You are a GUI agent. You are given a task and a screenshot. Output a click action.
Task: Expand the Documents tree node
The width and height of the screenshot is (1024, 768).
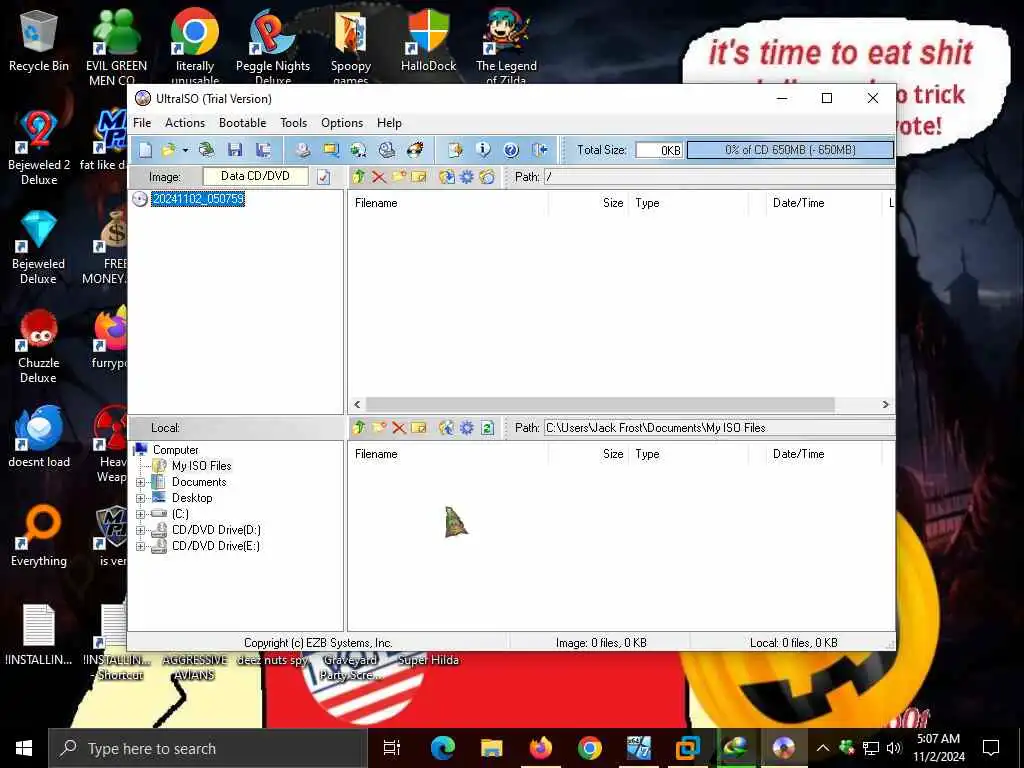140,483
